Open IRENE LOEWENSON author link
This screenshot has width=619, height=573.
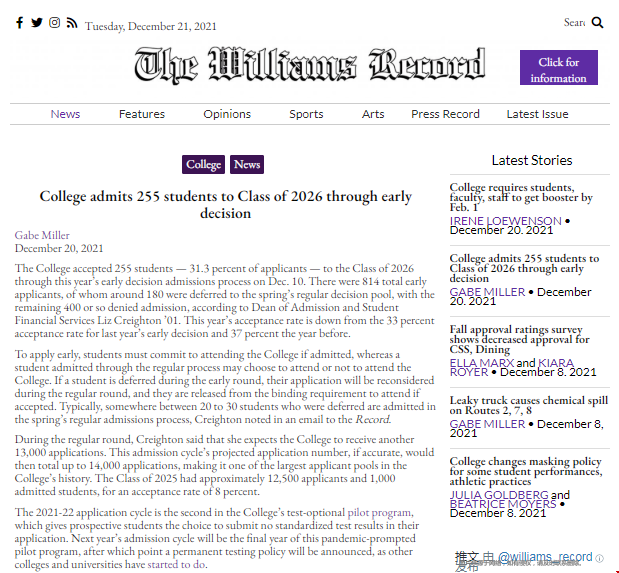[505, 221]
